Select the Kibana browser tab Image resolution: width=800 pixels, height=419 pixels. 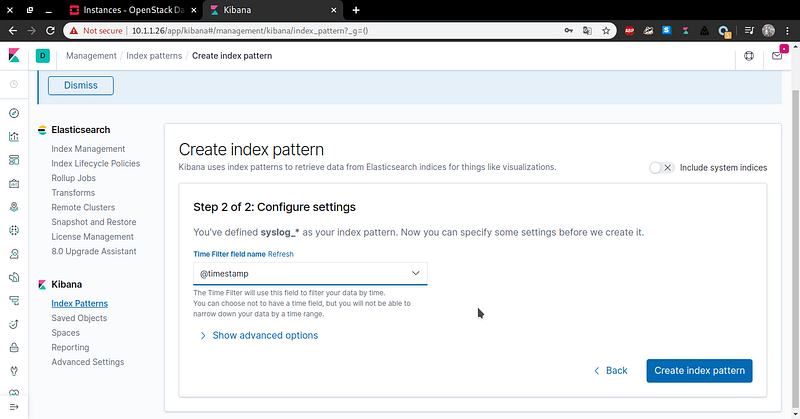pyautogui.click(x=273, y=10)
